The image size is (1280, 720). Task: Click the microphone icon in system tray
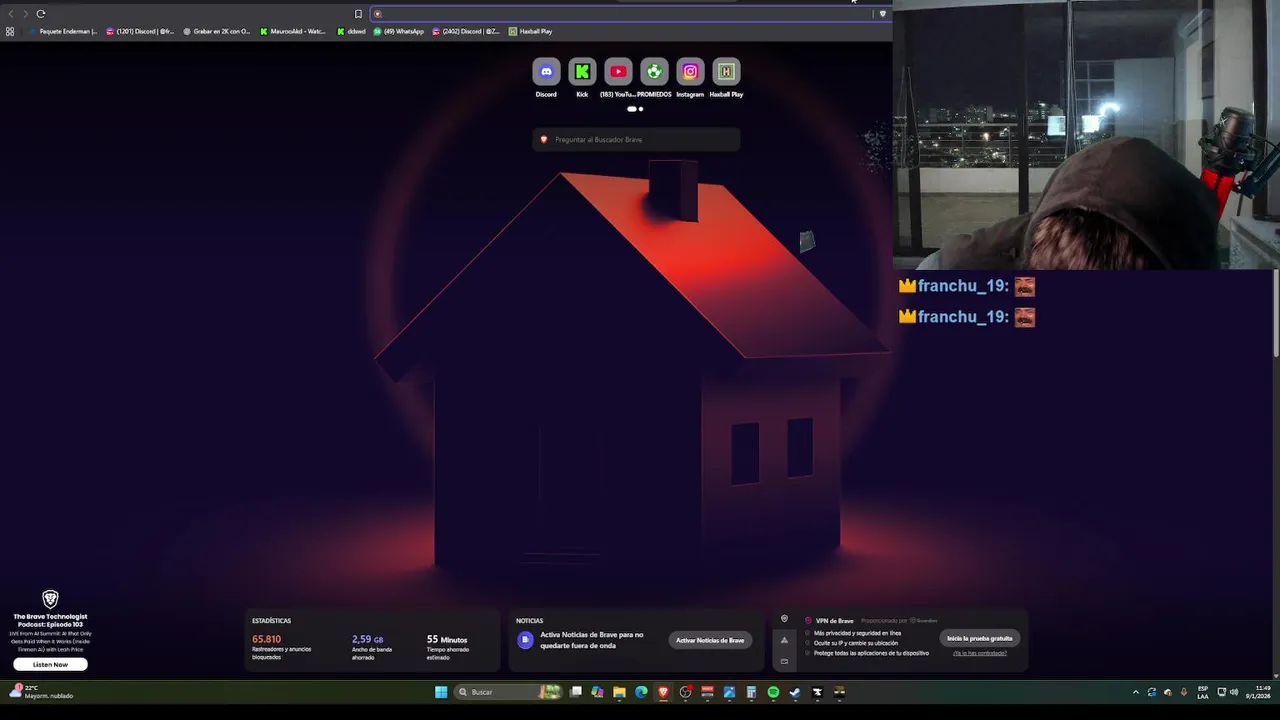(1184, 692)
